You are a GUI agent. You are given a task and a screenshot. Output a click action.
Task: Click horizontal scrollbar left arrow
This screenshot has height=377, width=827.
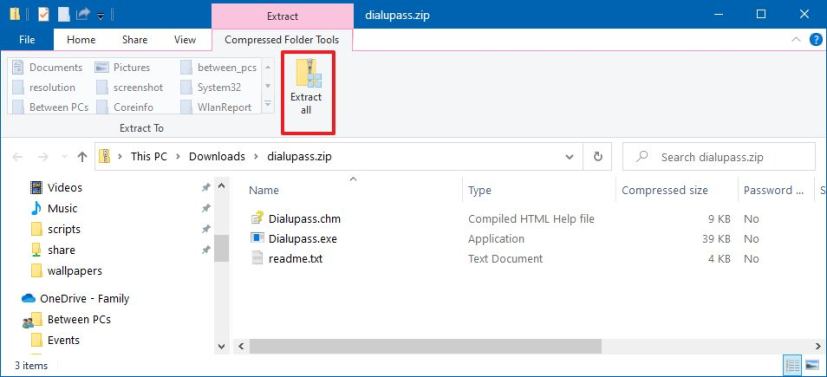coord(242,346)
